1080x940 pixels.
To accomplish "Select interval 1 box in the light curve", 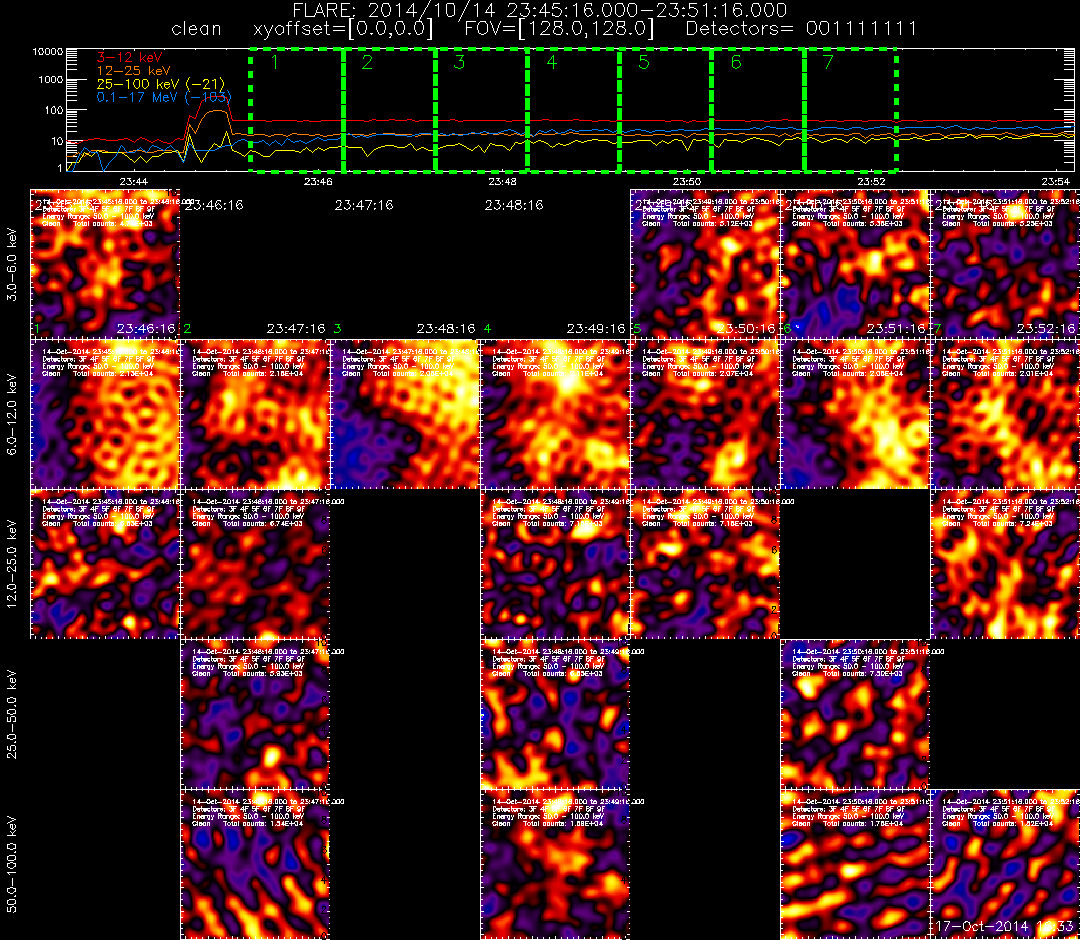I will coord(297,109).
